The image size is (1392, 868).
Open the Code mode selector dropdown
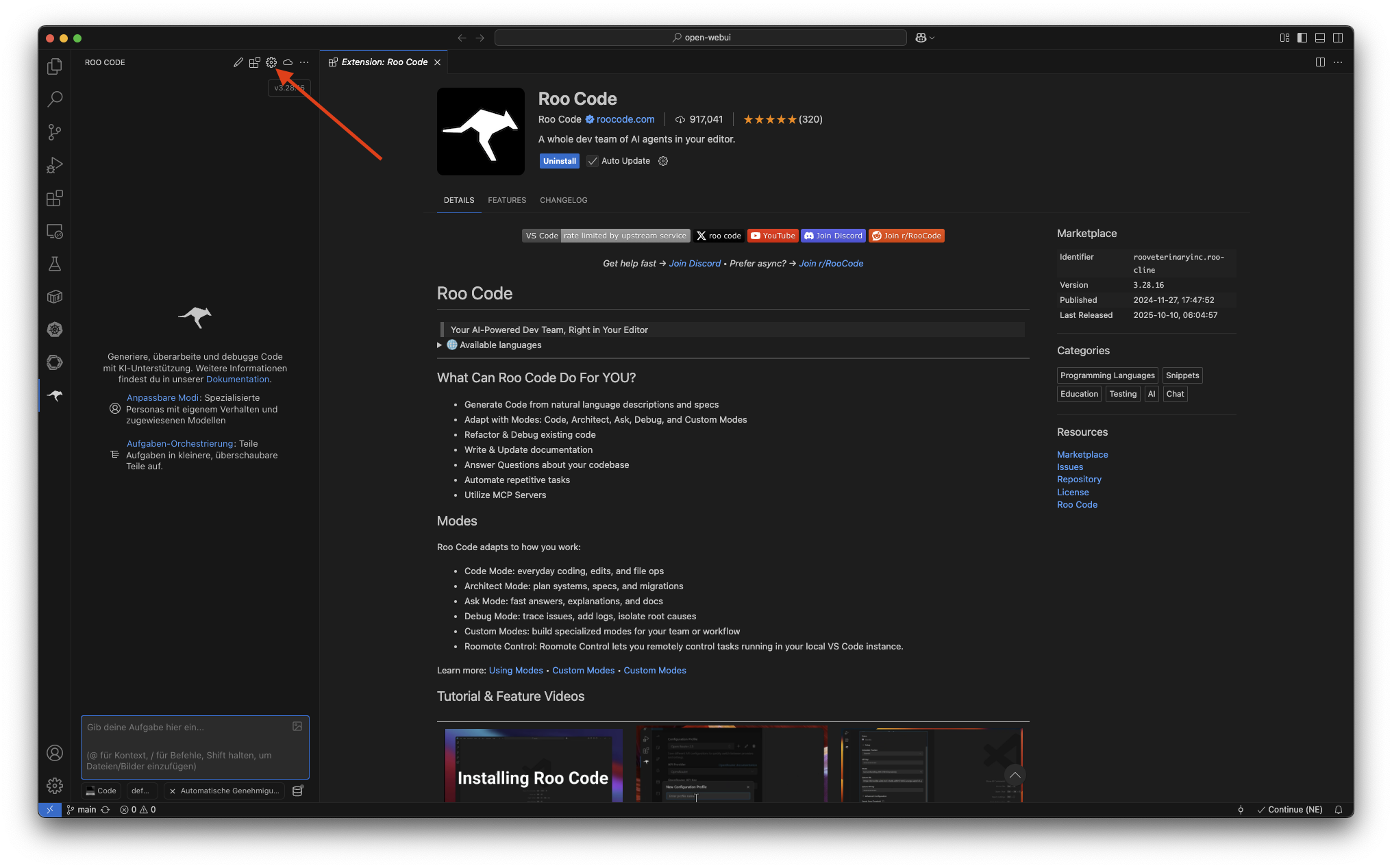101,791
